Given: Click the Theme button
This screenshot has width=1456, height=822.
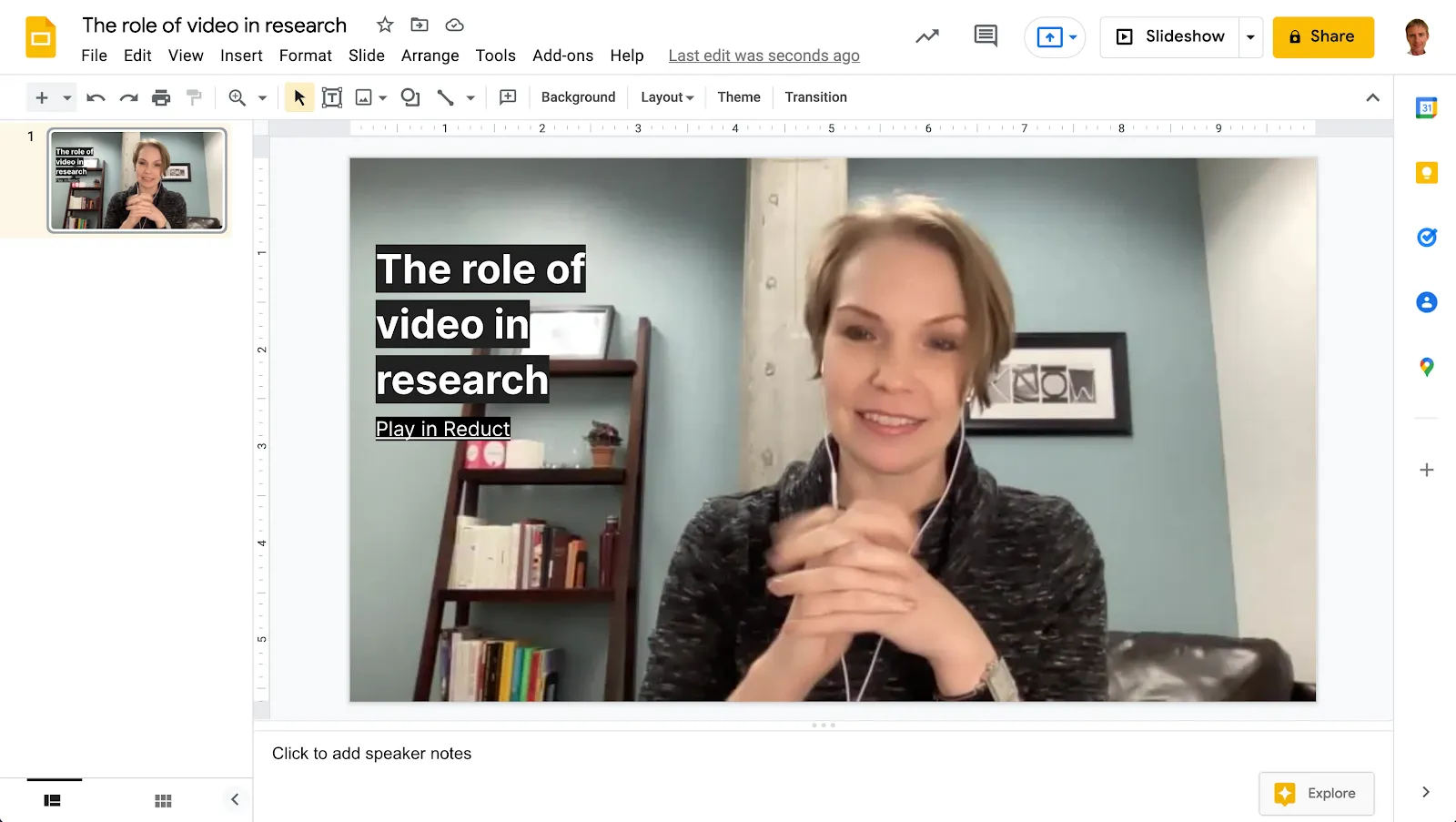Looking at the screenshot, I should pos(739,97).
